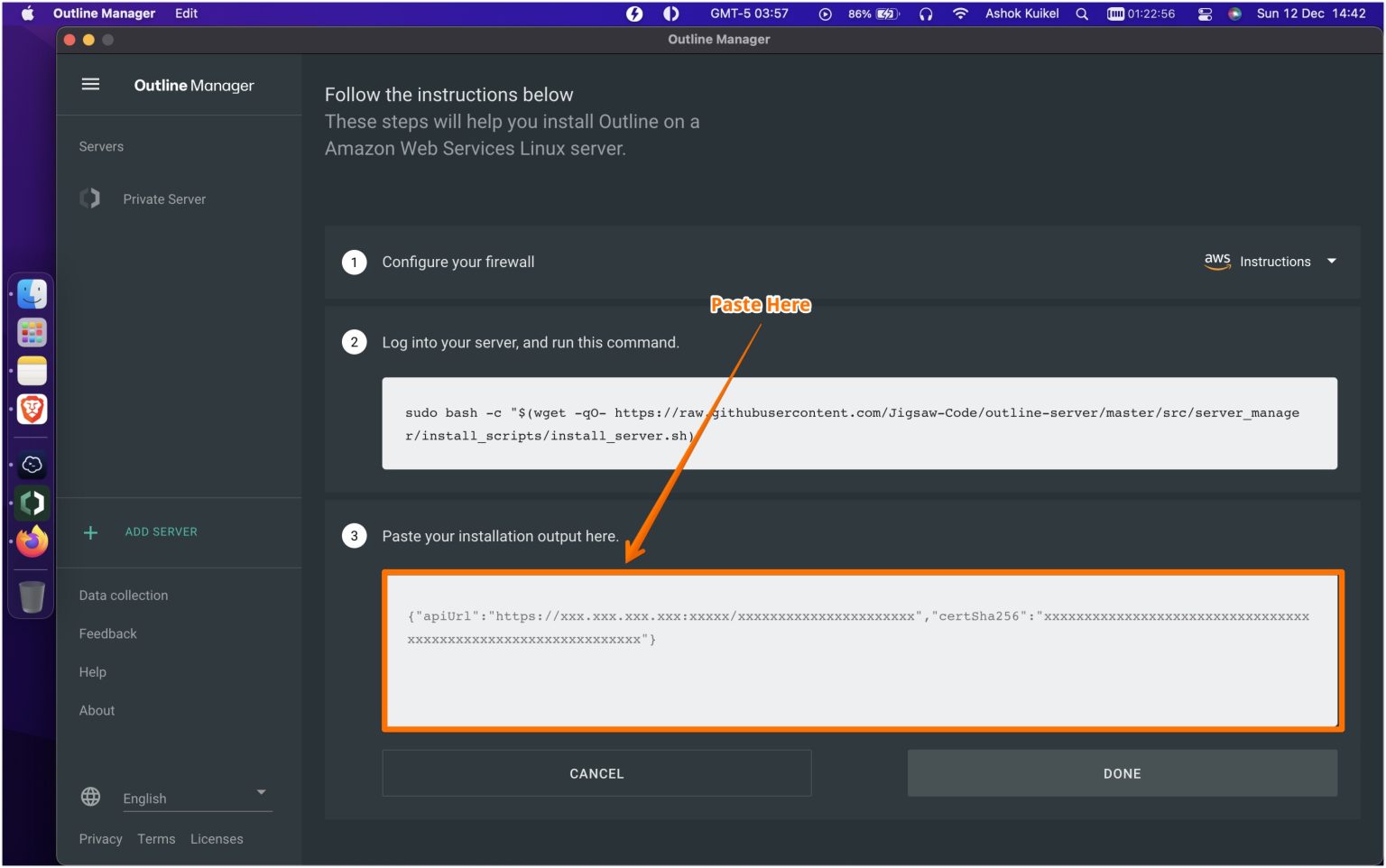Open the sidebar hamburger navigation menu

(90, 84)
